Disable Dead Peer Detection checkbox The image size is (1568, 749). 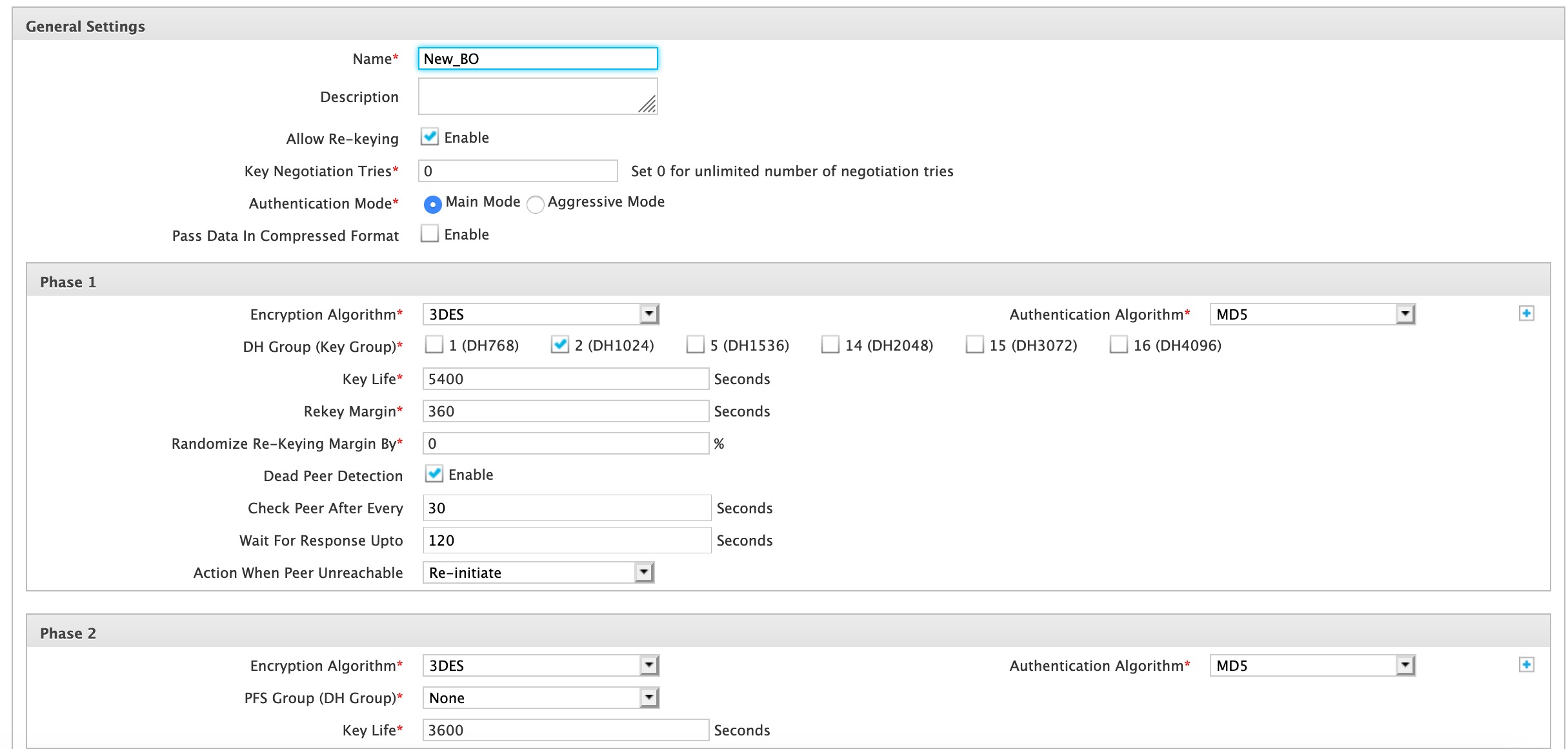[434, 474]
